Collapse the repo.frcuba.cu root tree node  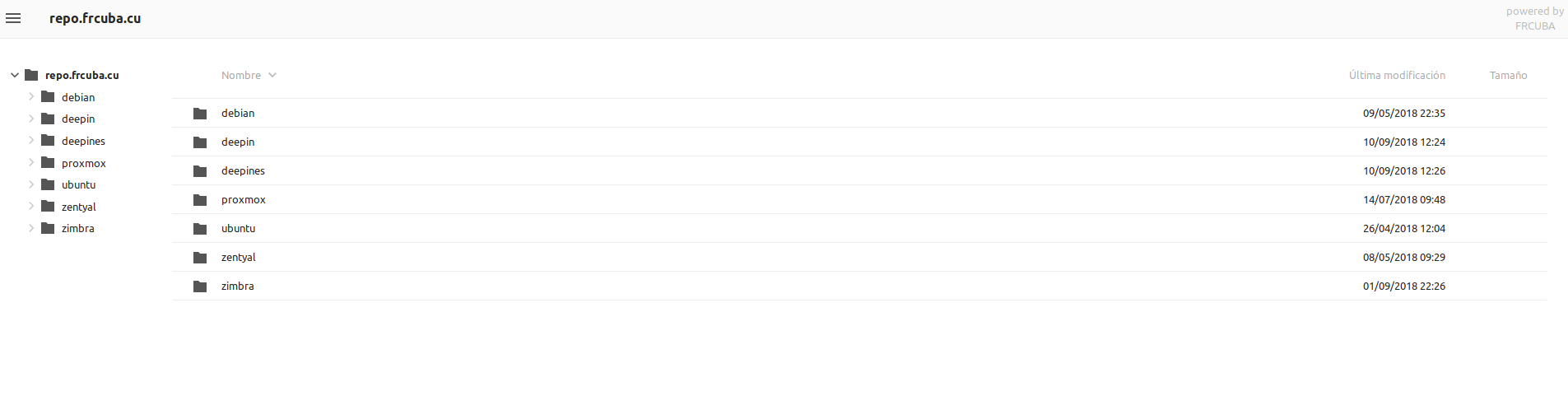pos(15,75)
